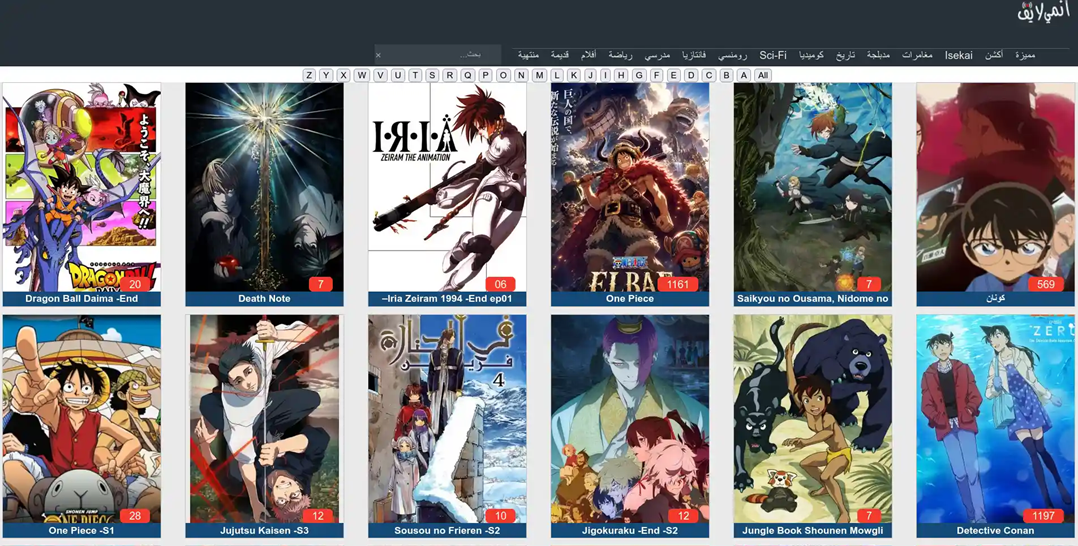The width and height of the screenshot is (1078, 546).
Task: Filter anime by letter V
Action: click(380, 75)
